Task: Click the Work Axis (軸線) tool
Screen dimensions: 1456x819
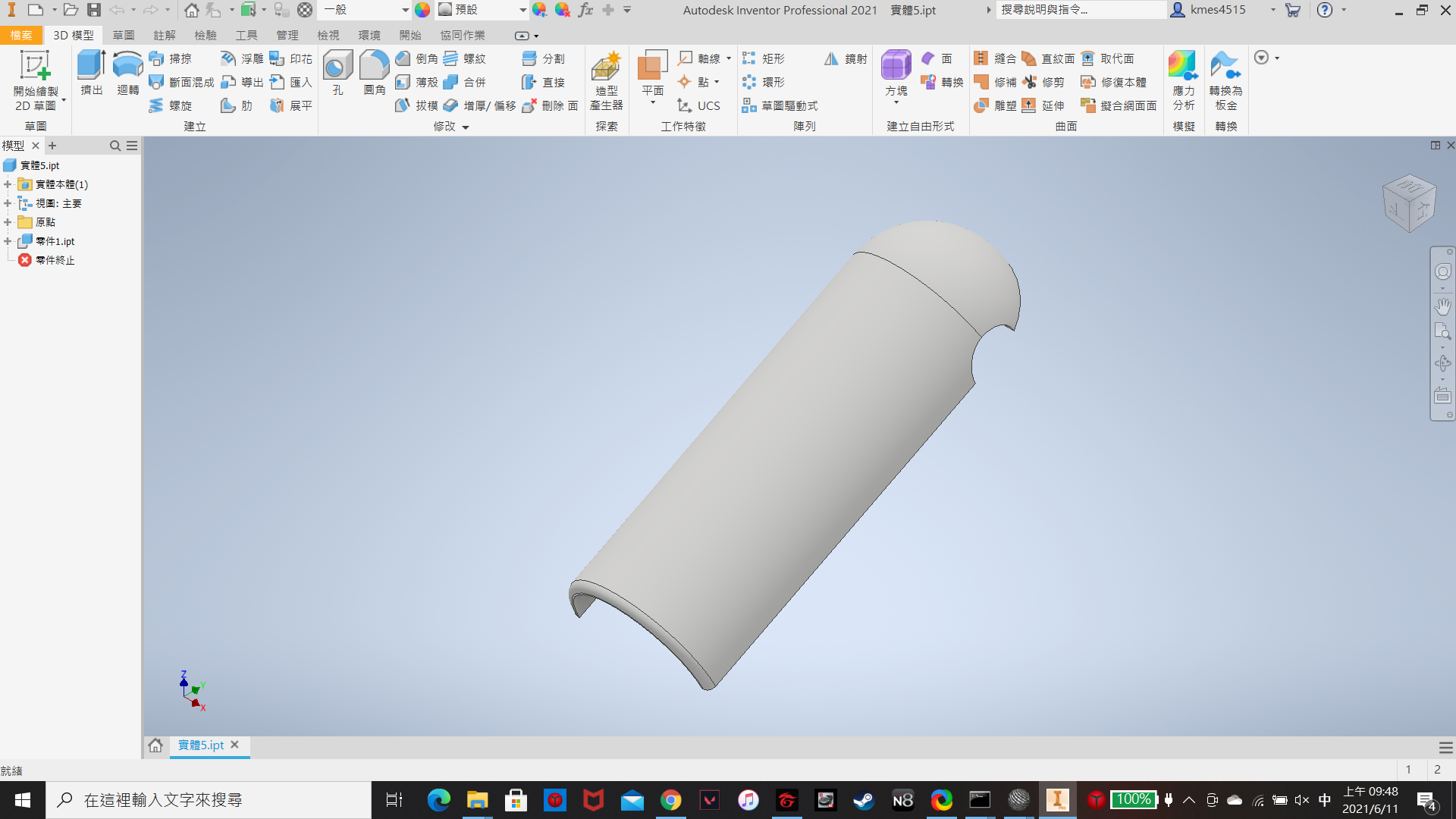Action: pos(699,58)
